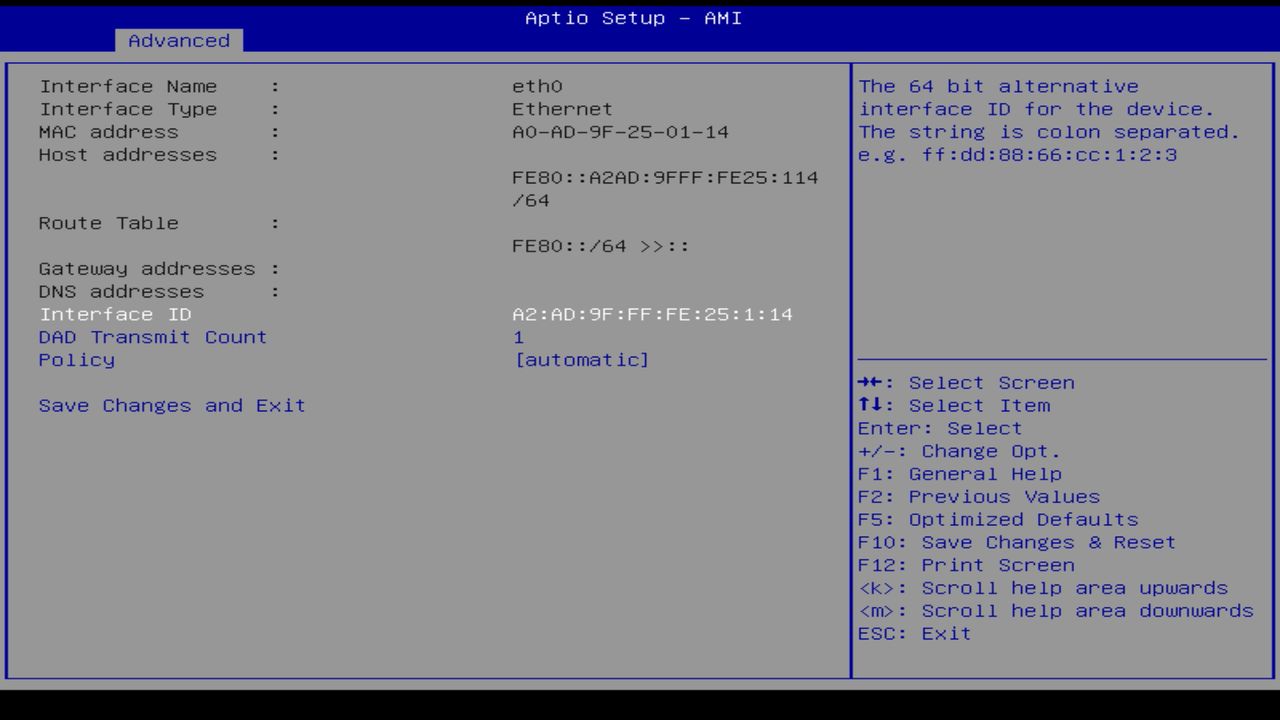The height and width of the screenshot is (720, 1280).
Task: Click the FE80 host address value
Action: click(665, 177)
